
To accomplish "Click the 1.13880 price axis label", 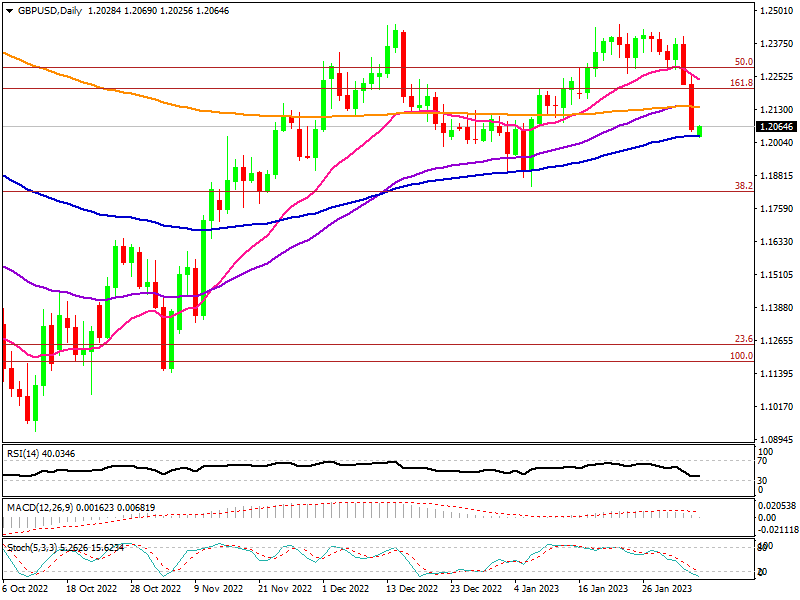I will [x=776, y=308].
